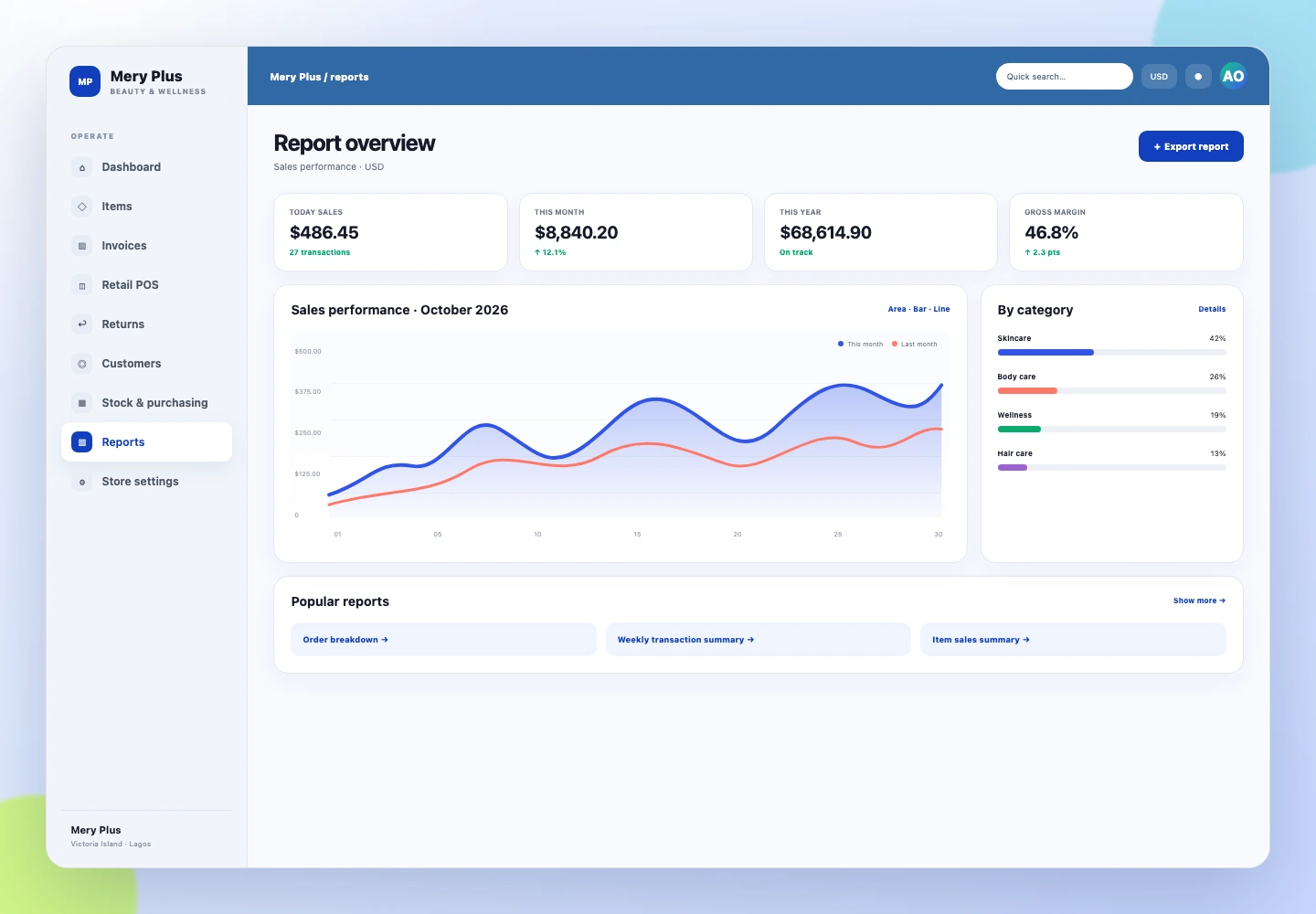Click Show more in Popular reports
This screenshot has width=1316, height=914.
click(x=1199, y=601)
